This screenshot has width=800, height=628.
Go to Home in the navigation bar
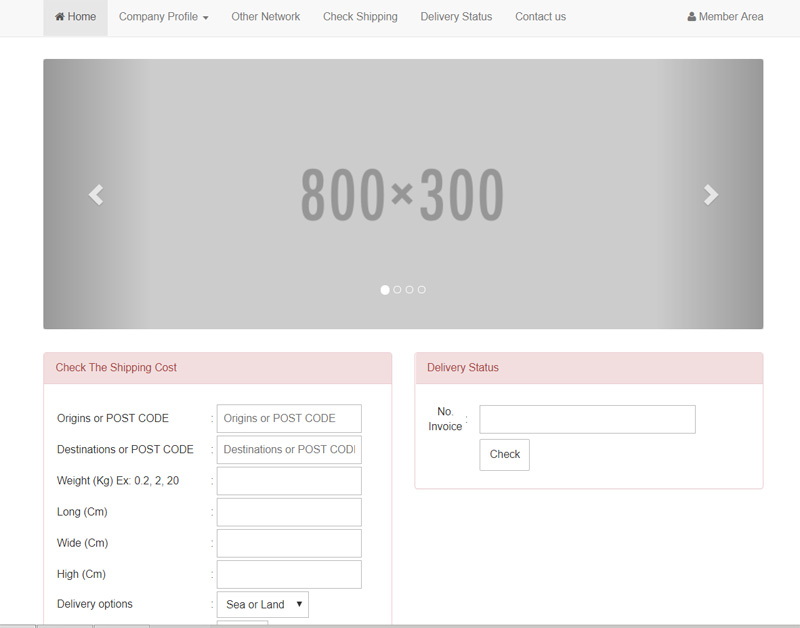pos(76,17)
